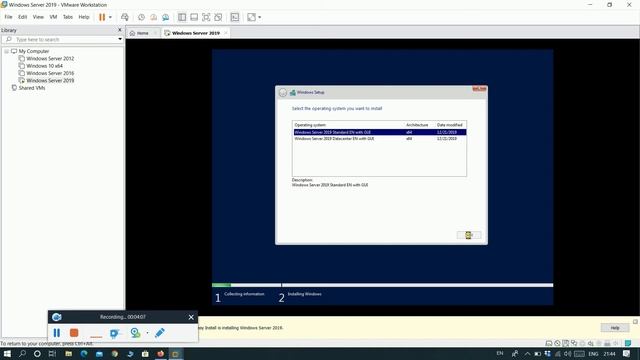Click the orange Suspend VM pause icon
Image resolution: width=640 pixels, height=360 pixels.
point(102,17)
